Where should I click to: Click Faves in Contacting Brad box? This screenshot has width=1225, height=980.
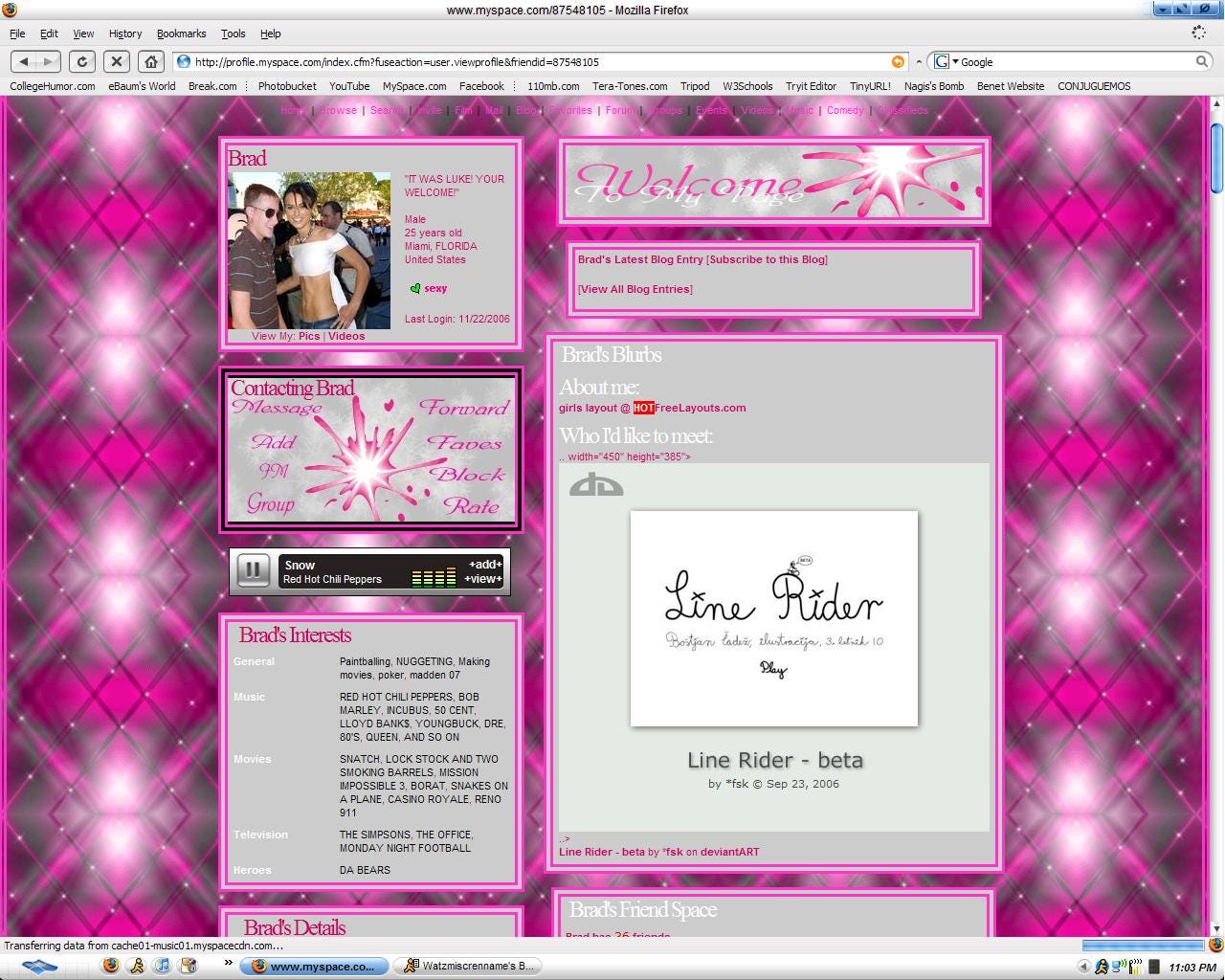tap(465, 442)
